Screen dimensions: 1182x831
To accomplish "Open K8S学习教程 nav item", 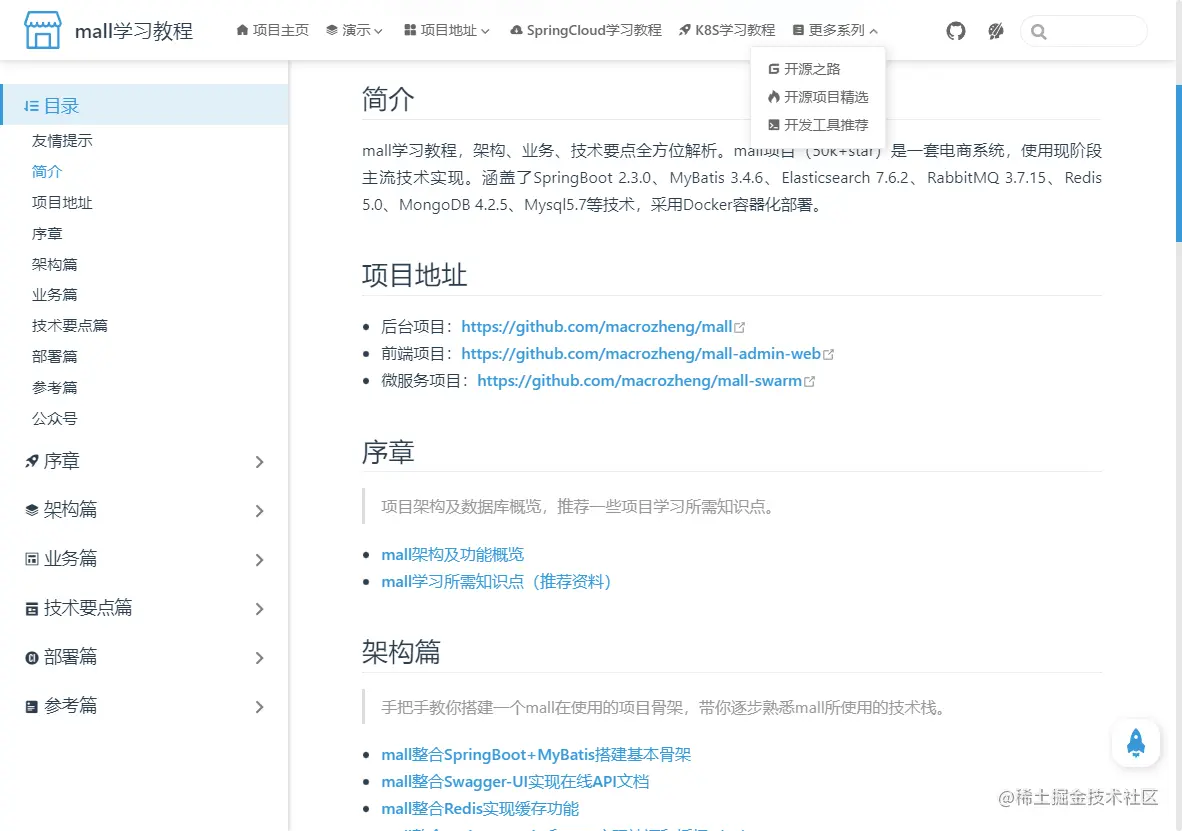I will point(727,30).
